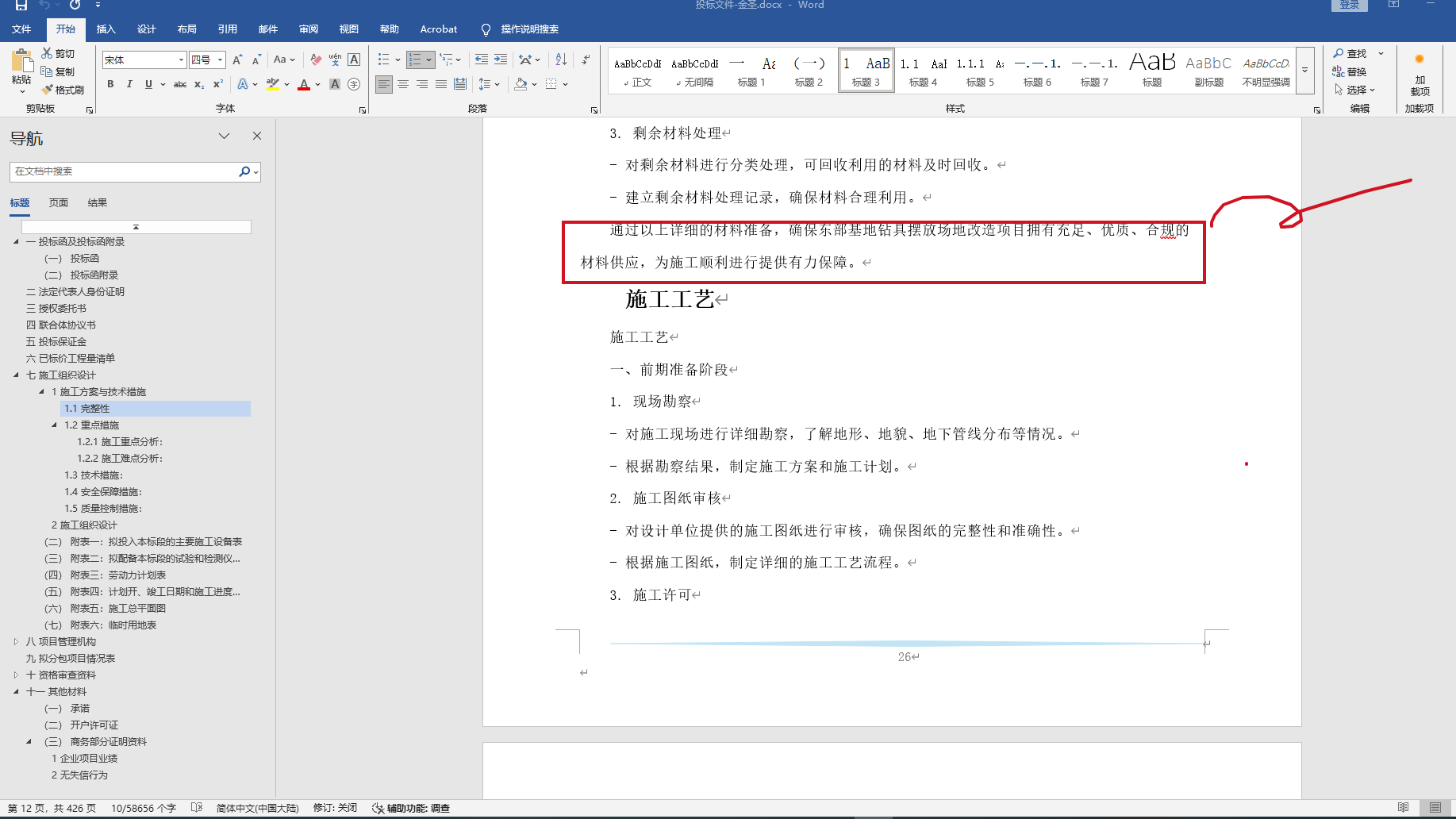Click the Copy (复制) icon
This screenshot has height=819, width=1456.
(x=47, y=71)
